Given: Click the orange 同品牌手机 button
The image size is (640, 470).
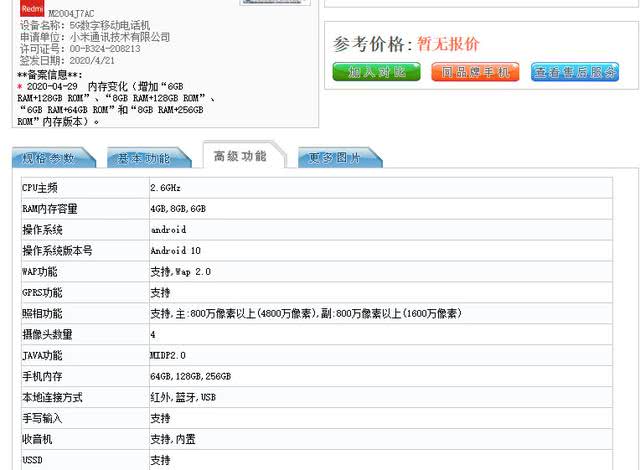Looking at the screenshot, I should [475, 72].
